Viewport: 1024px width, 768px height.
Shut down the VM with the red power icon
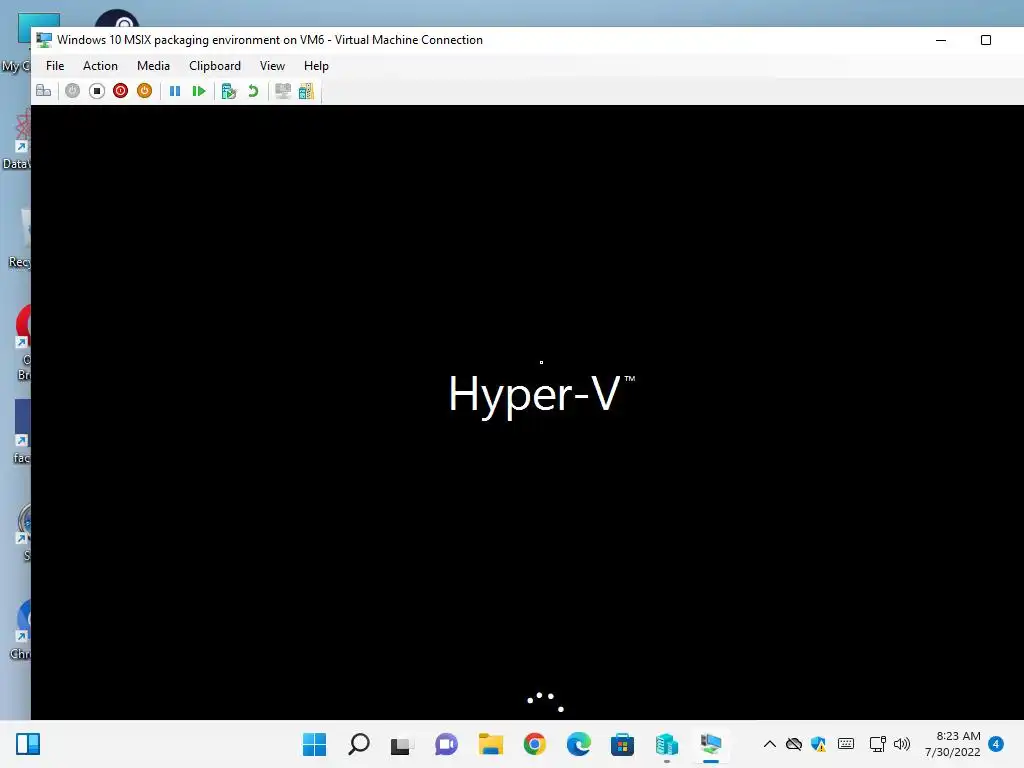(x=120, y=91)
